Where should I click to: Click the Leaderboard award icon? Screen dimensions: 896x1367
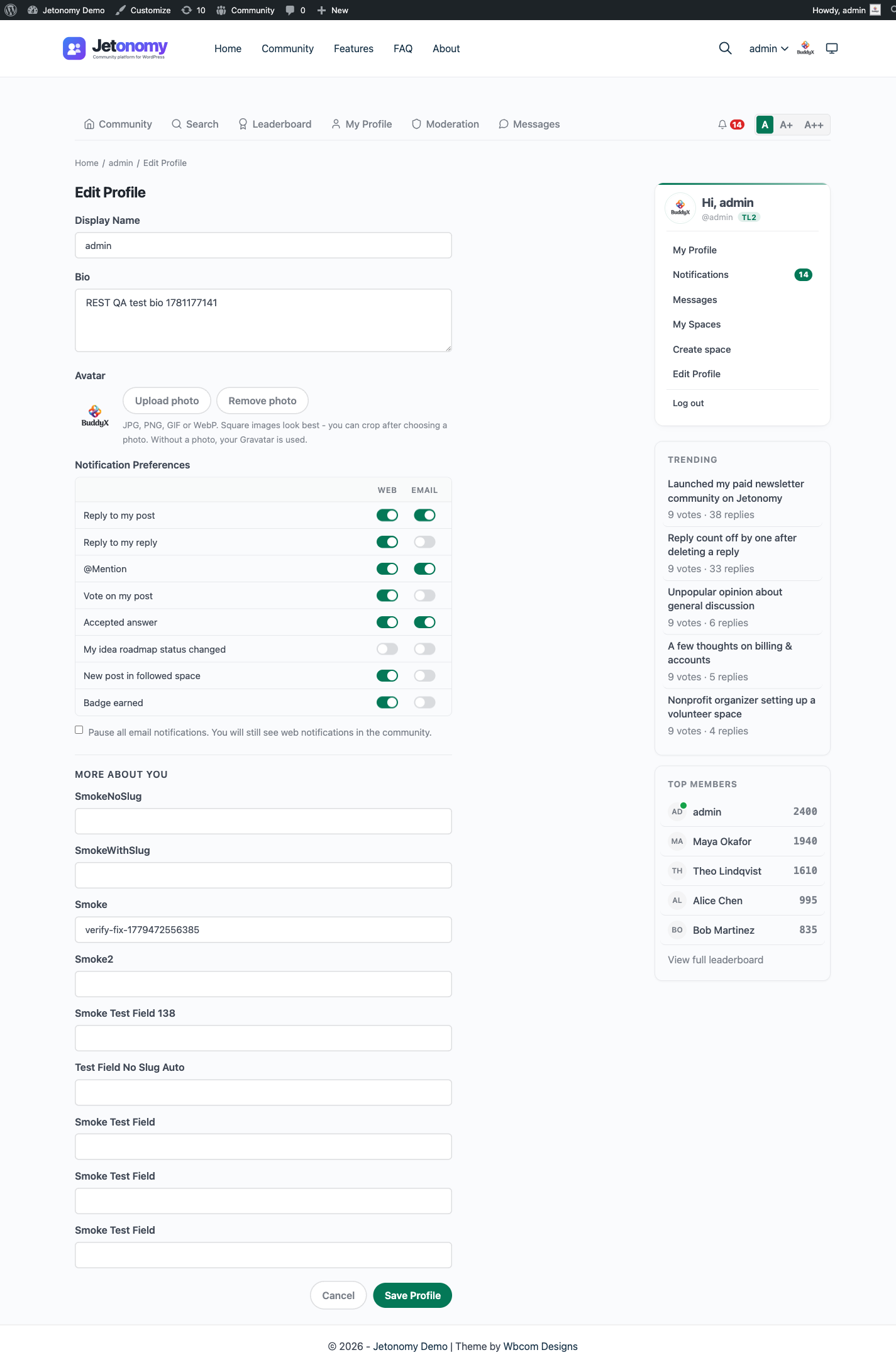243,124
